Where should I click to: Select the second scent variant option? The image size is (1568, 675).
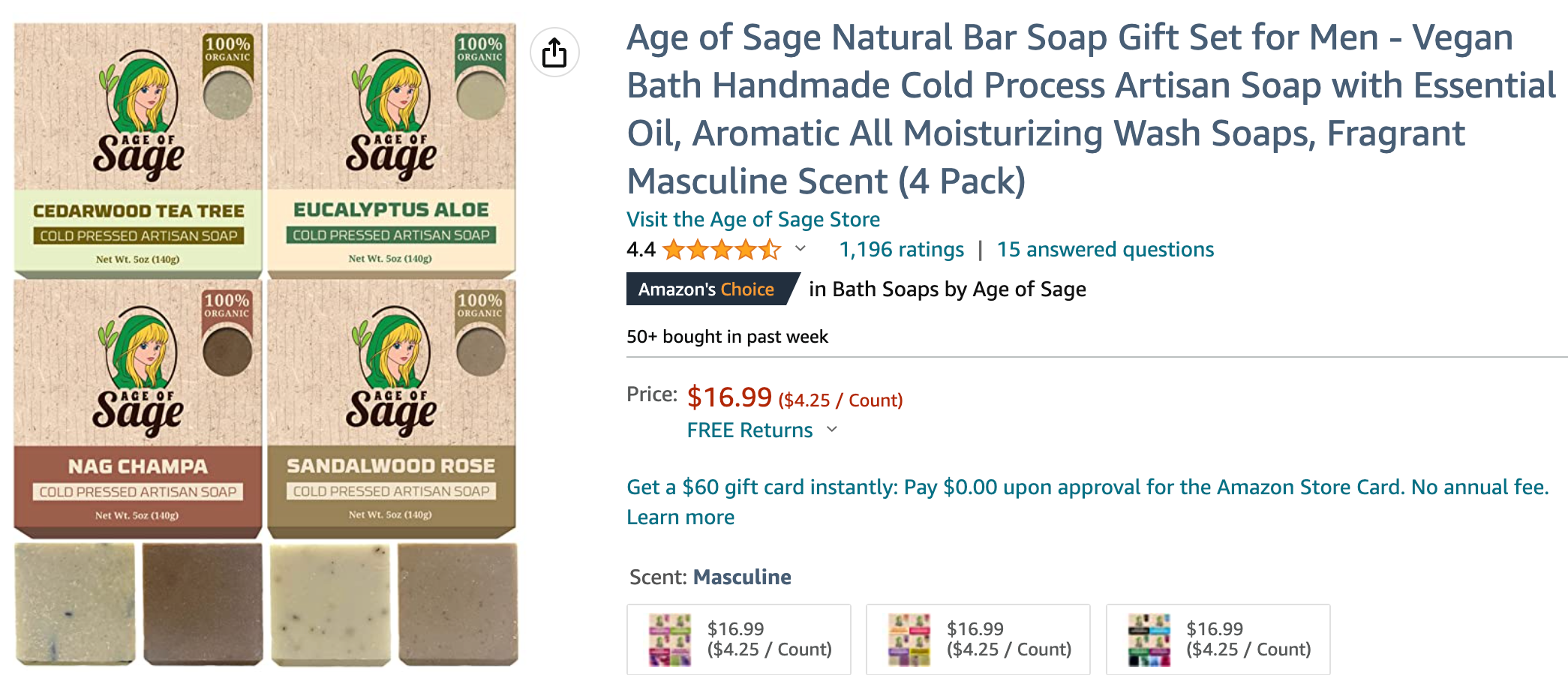click(978, 639)
